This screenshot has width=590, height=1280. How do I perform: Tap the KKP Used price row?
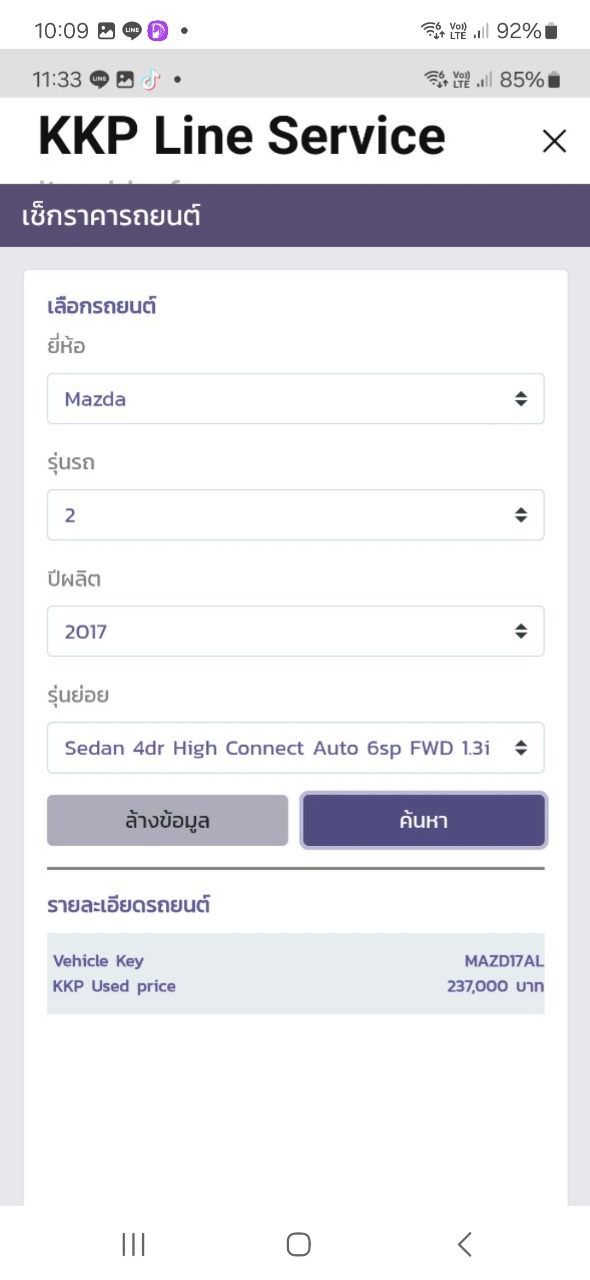[x=296, y=987]
